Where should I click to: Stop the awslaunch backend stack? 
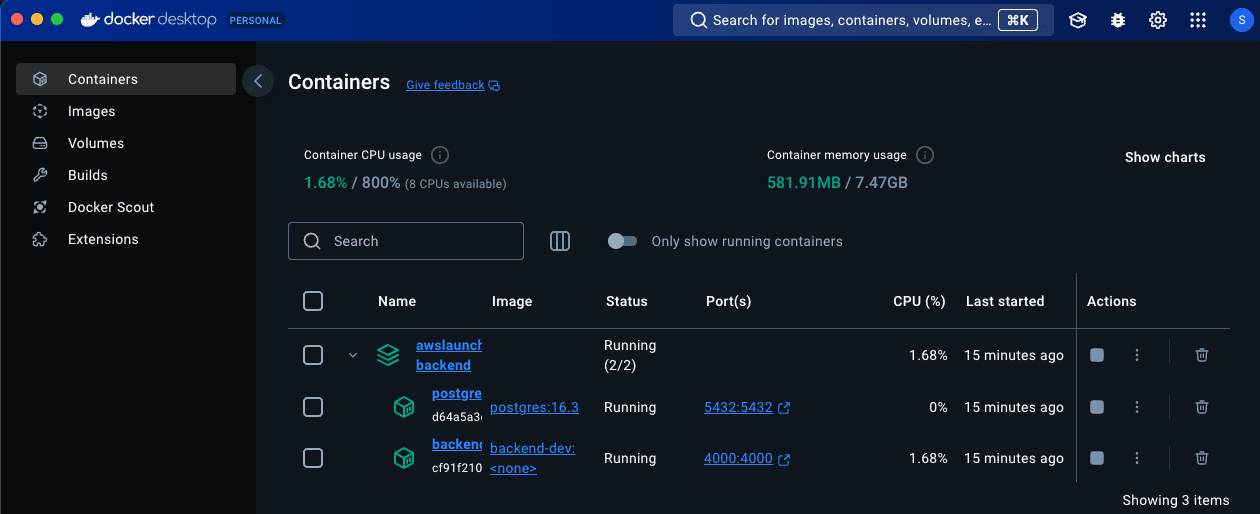pyautogui.click(x=1097, y=355)
